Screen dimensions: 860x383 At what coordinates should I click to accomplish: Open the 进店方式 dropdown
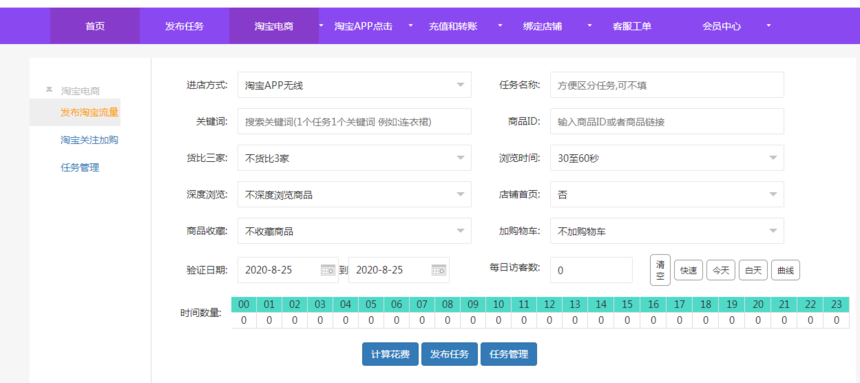pyautogui.click(x=354, y=85)
